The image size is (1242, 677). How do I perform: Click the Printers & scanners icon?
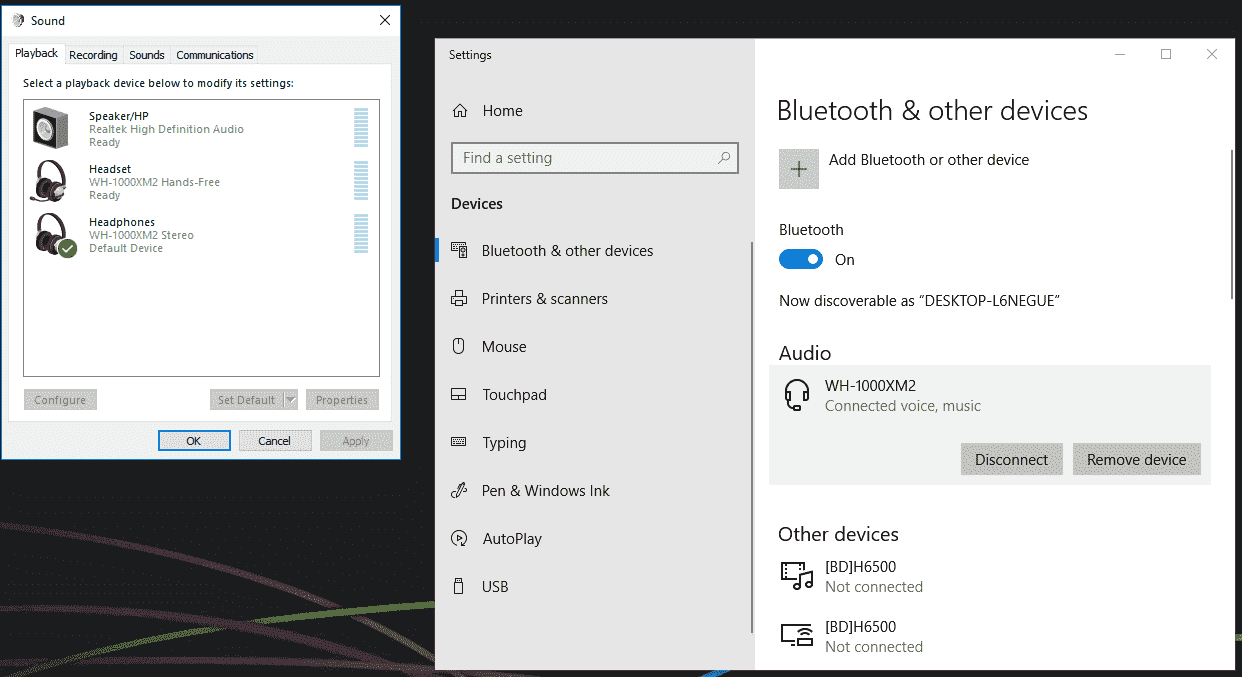pyautogui.click(x=460, y=299)
